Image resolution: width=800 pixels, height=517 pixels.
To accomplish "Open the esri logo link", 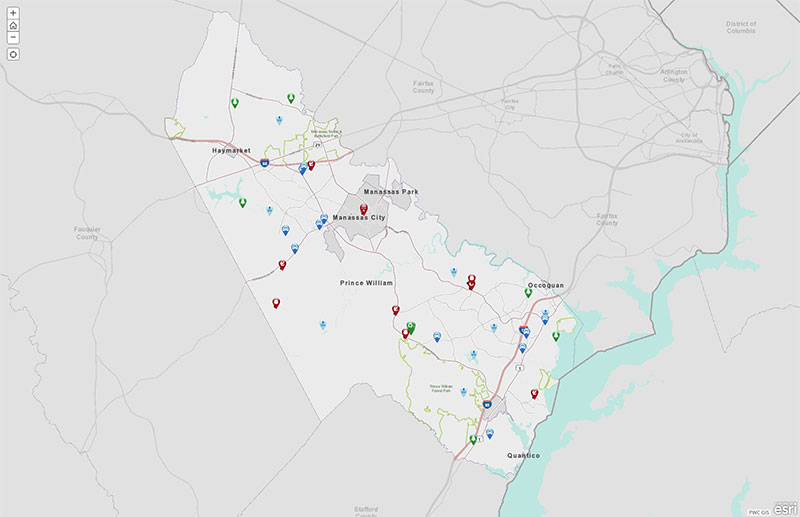I will (x=785, y=509).
